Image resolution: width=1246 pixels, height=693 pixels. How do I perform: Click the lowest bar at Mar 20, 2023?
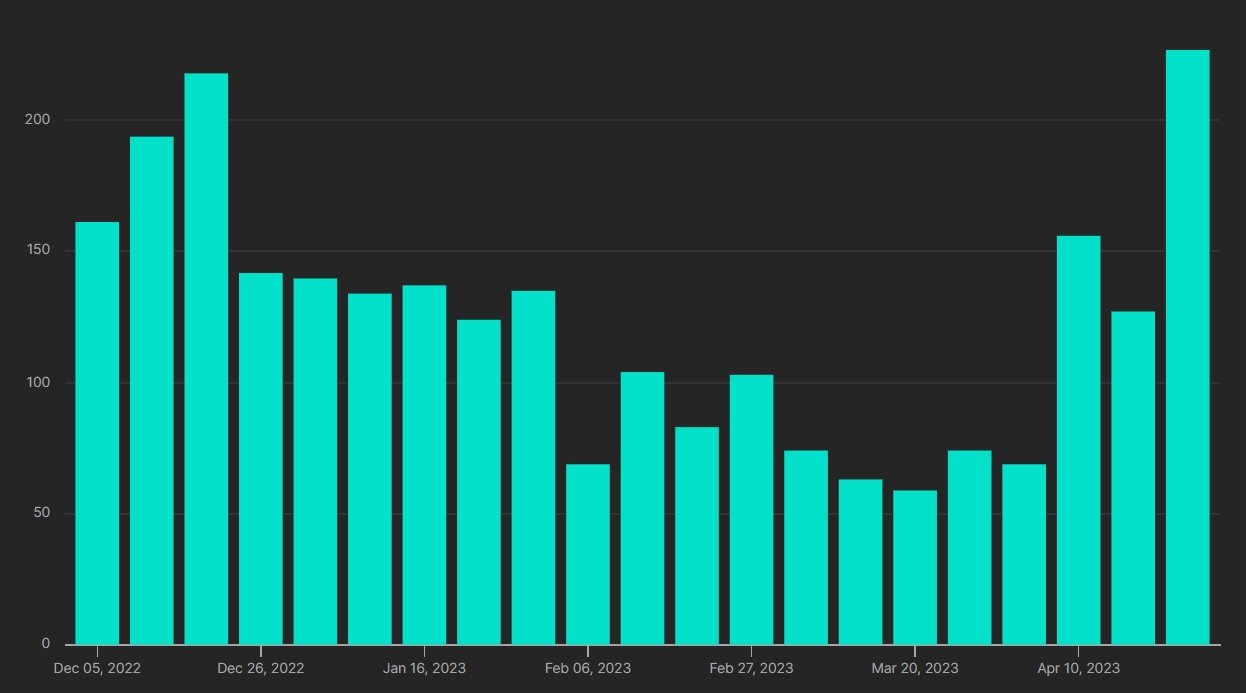click(915, 567)
